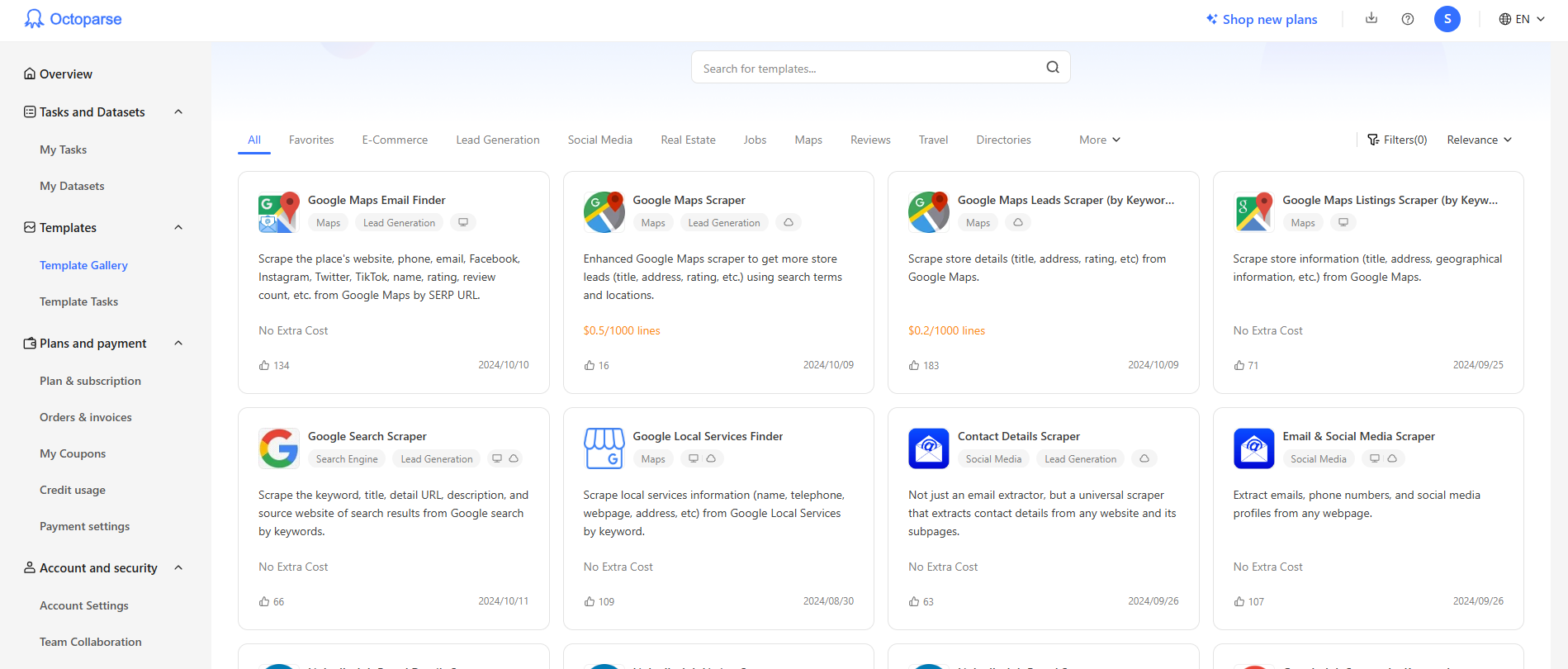Collapse Account and security section
1568x669 pixels.
[x=178, y=567]
